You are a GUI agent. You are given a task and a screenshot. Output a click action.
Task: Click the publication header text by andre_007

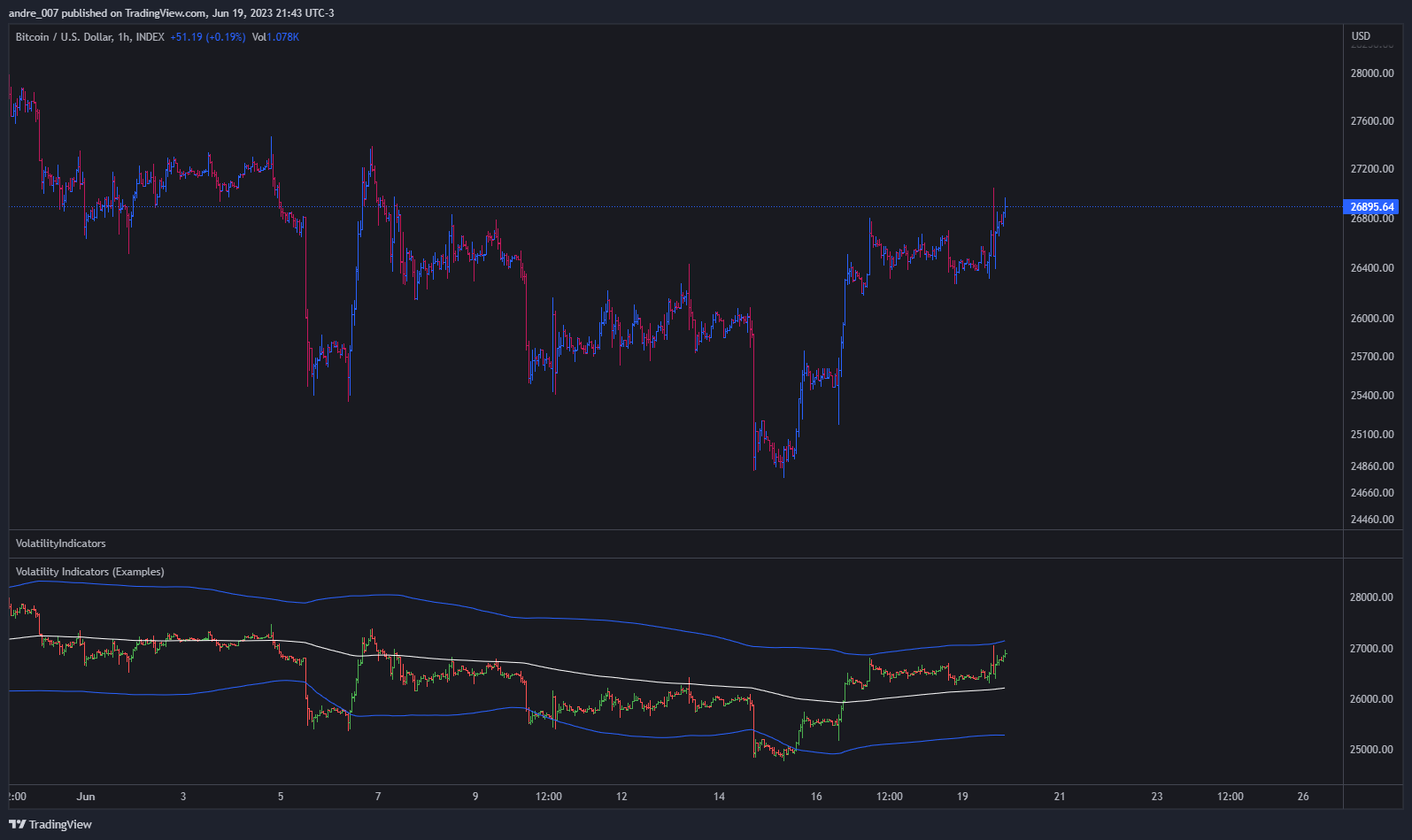tap(172, 13)
